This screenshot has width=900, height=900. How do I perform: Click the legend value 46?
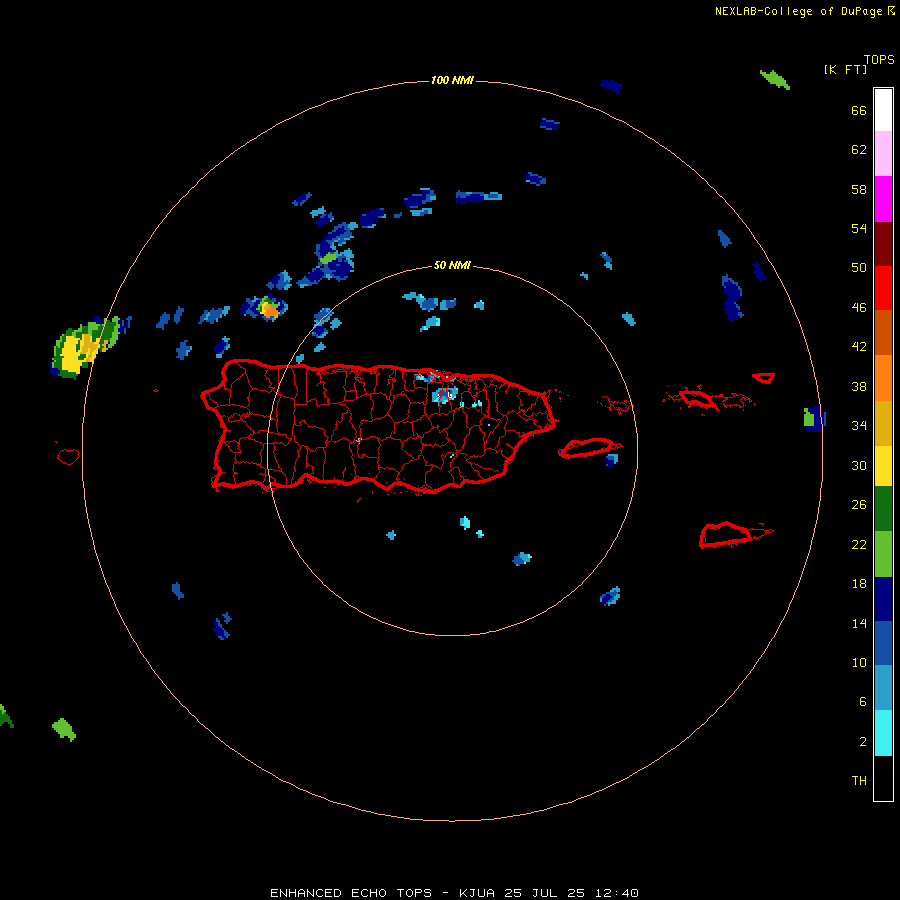click(x=859, y=307)
